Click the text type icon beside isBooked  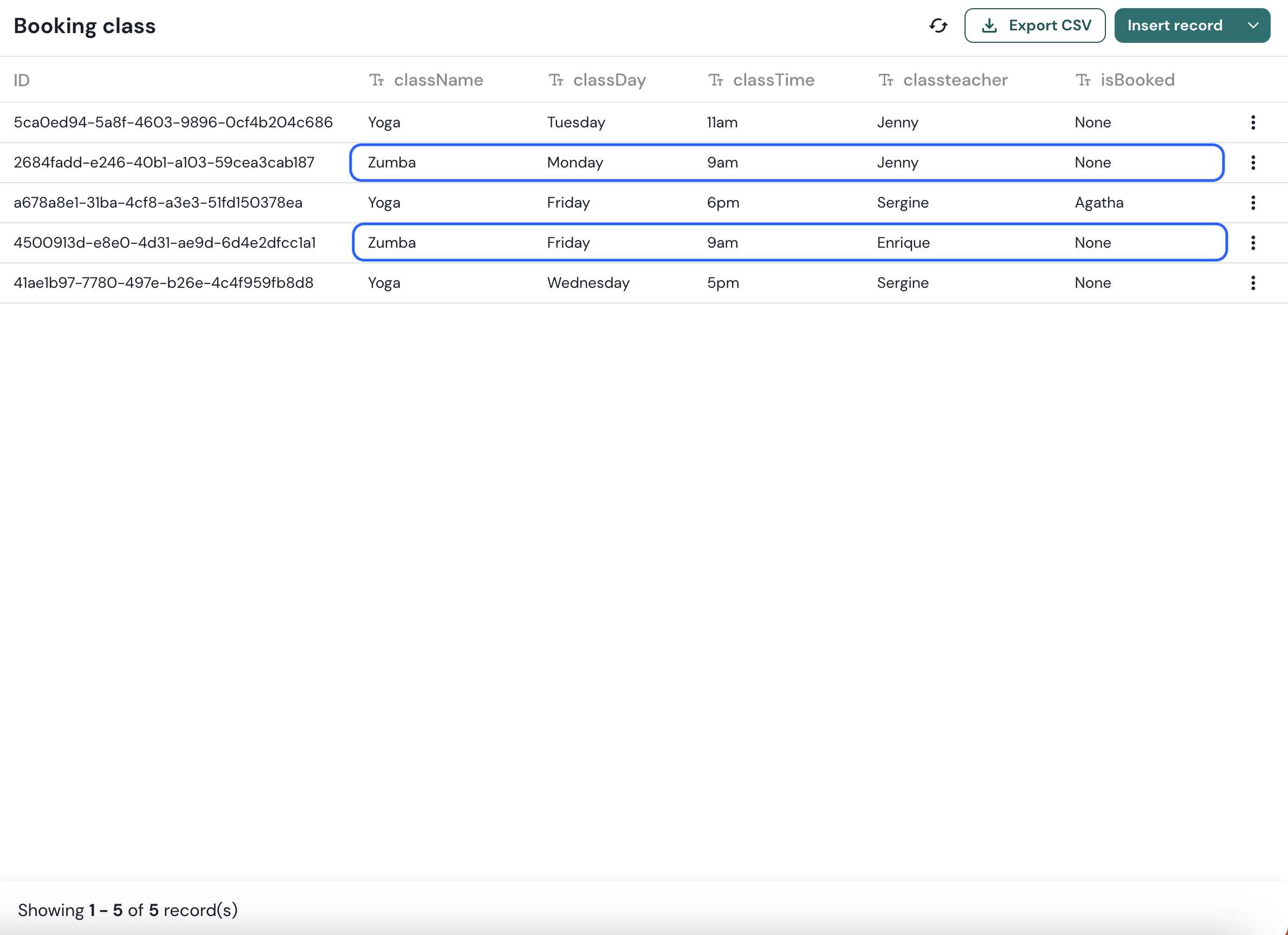pyautogui.click(x=1083, y=80)
